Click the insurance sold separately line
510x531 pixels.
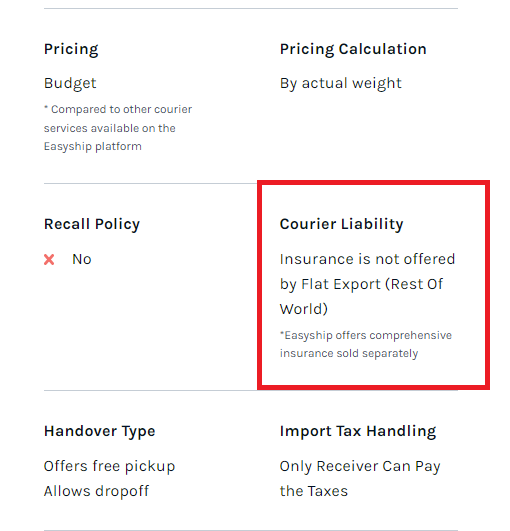click(x=349, y=353)
